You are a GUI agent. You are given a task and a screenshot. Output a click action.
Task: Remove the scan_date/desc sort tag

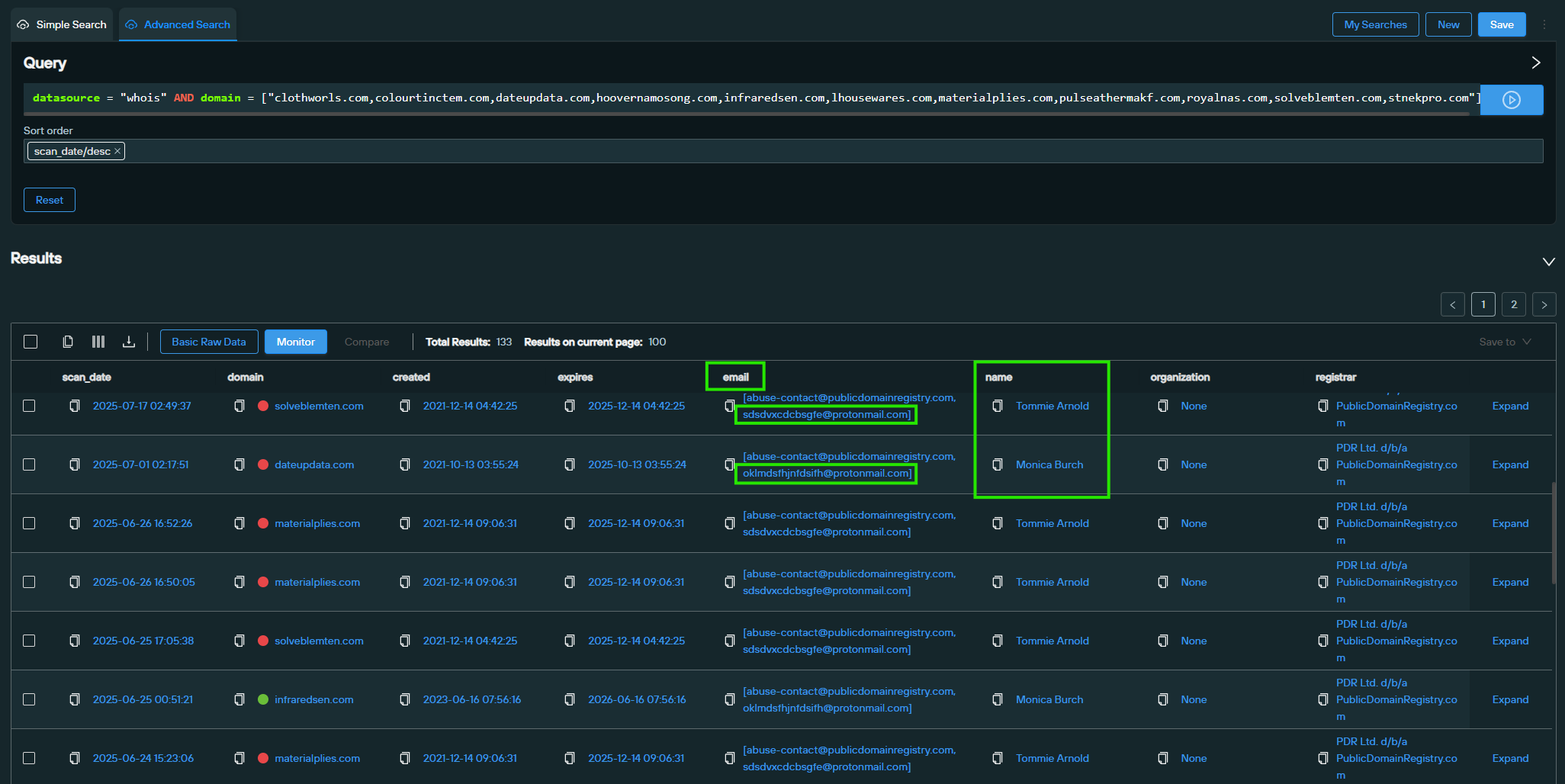point(117,151)
